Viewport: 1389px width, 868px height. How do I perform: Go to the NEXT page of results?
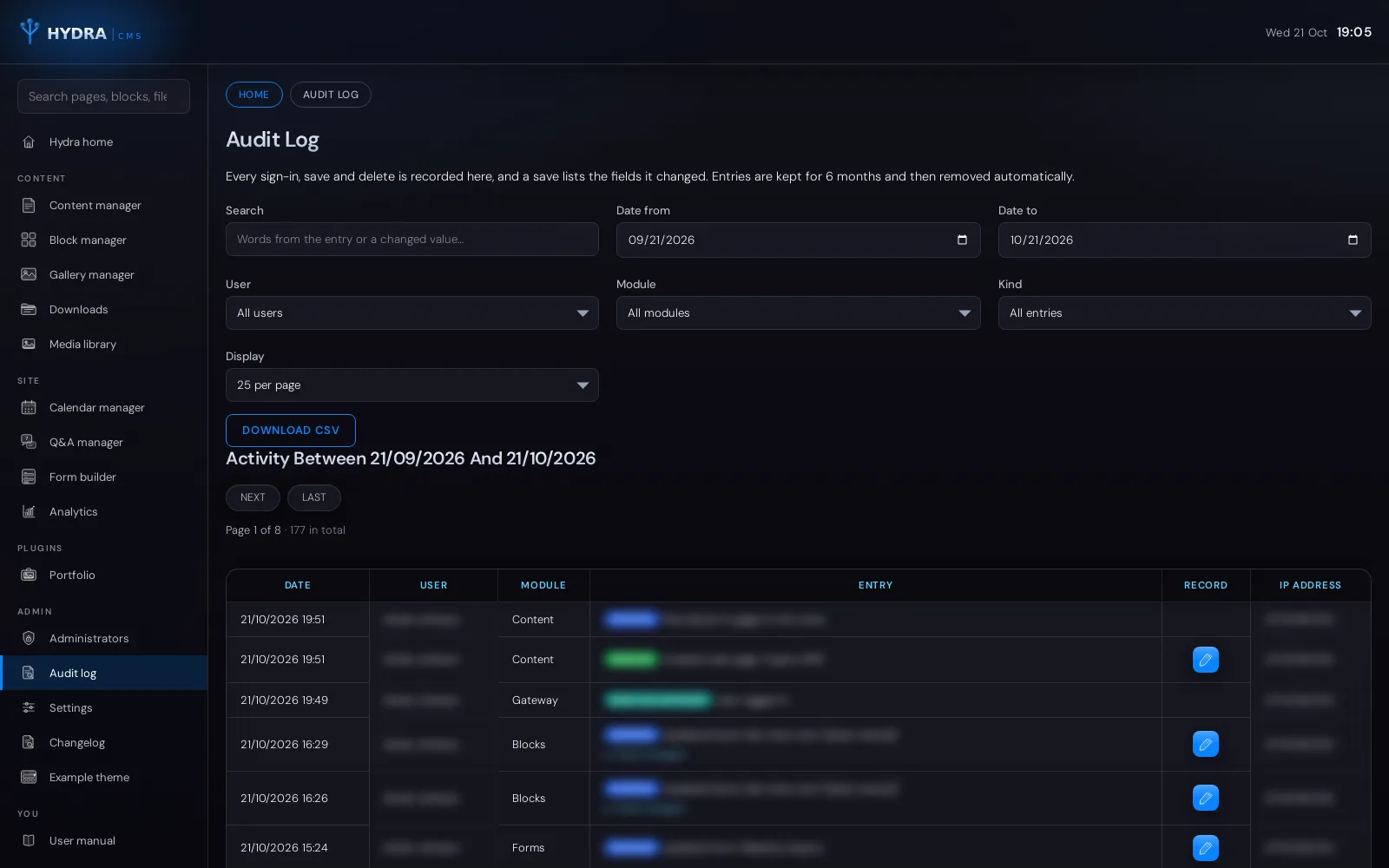tap(253, 497)
